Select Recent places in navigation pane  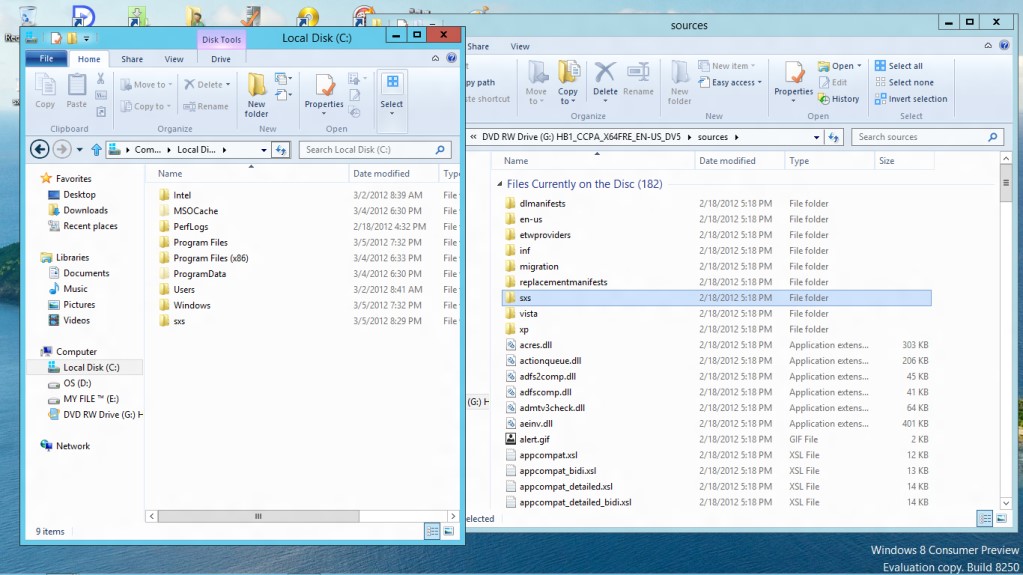point(90,226)
